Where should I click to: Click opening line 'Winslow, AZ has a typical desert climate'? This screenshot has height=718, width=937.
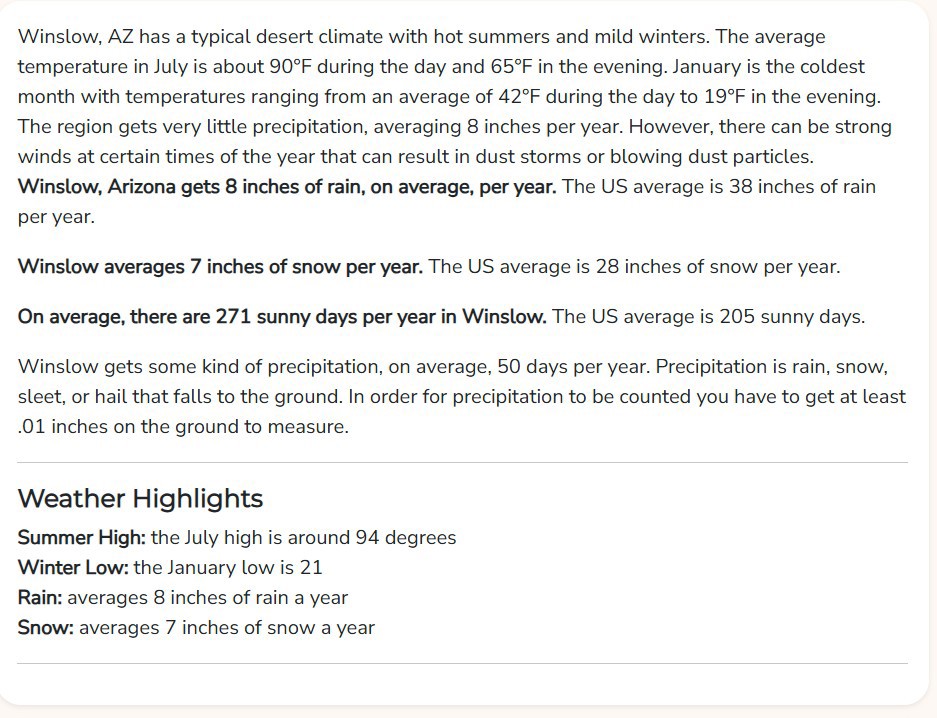(201, 37)
